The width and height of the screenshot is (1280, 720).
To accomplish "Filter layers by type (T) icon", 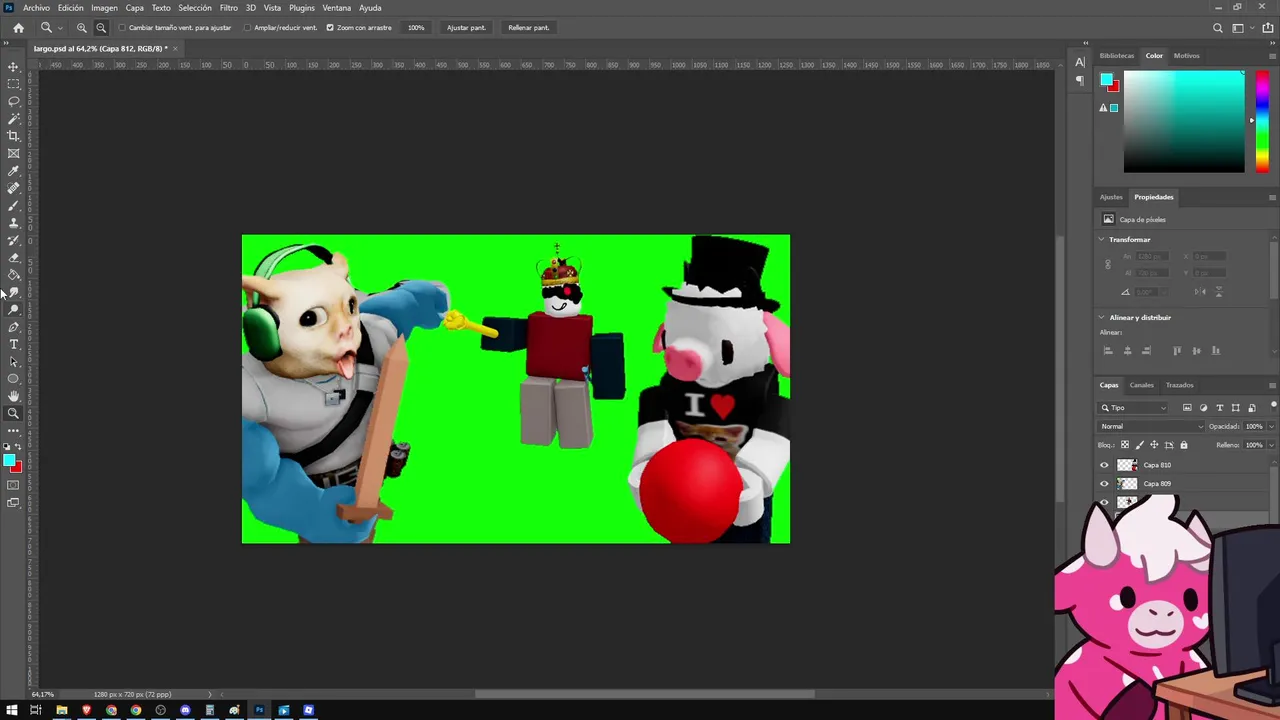I will pyautogui.click(x=1219, y=408).
